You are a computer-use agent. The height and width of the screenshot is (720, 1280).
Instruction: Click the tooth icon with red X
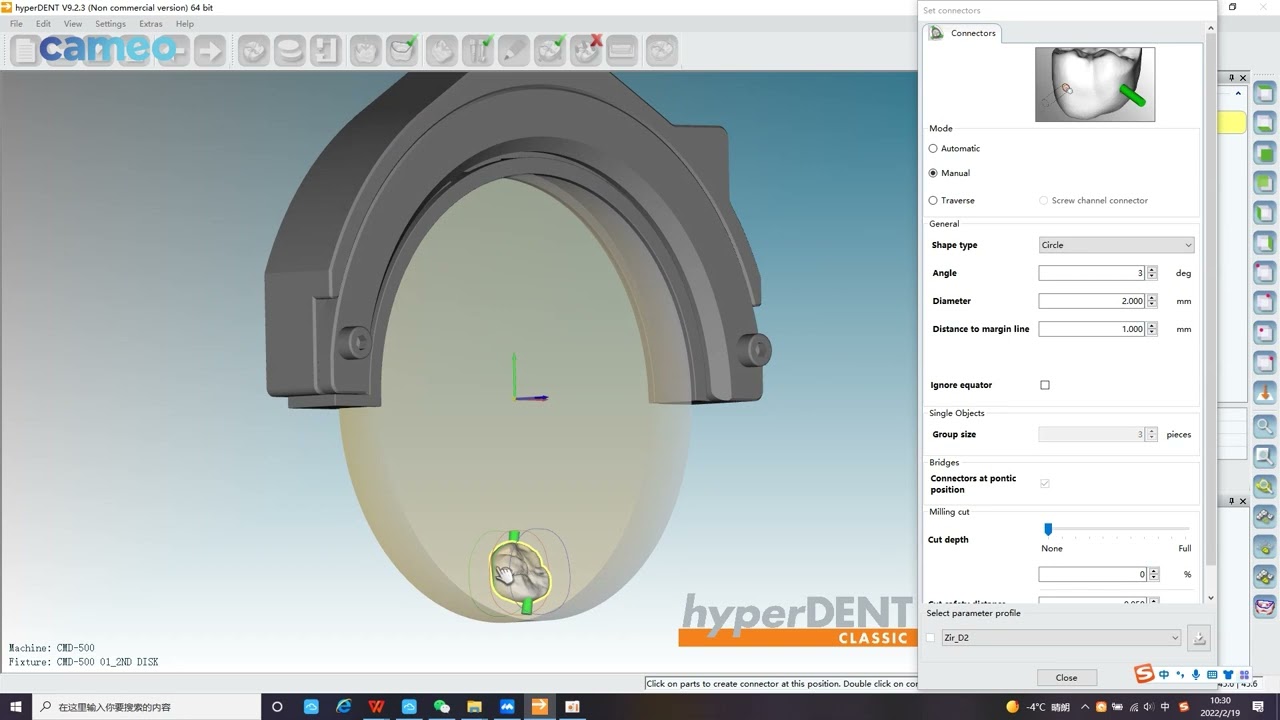tap(586, 50)
